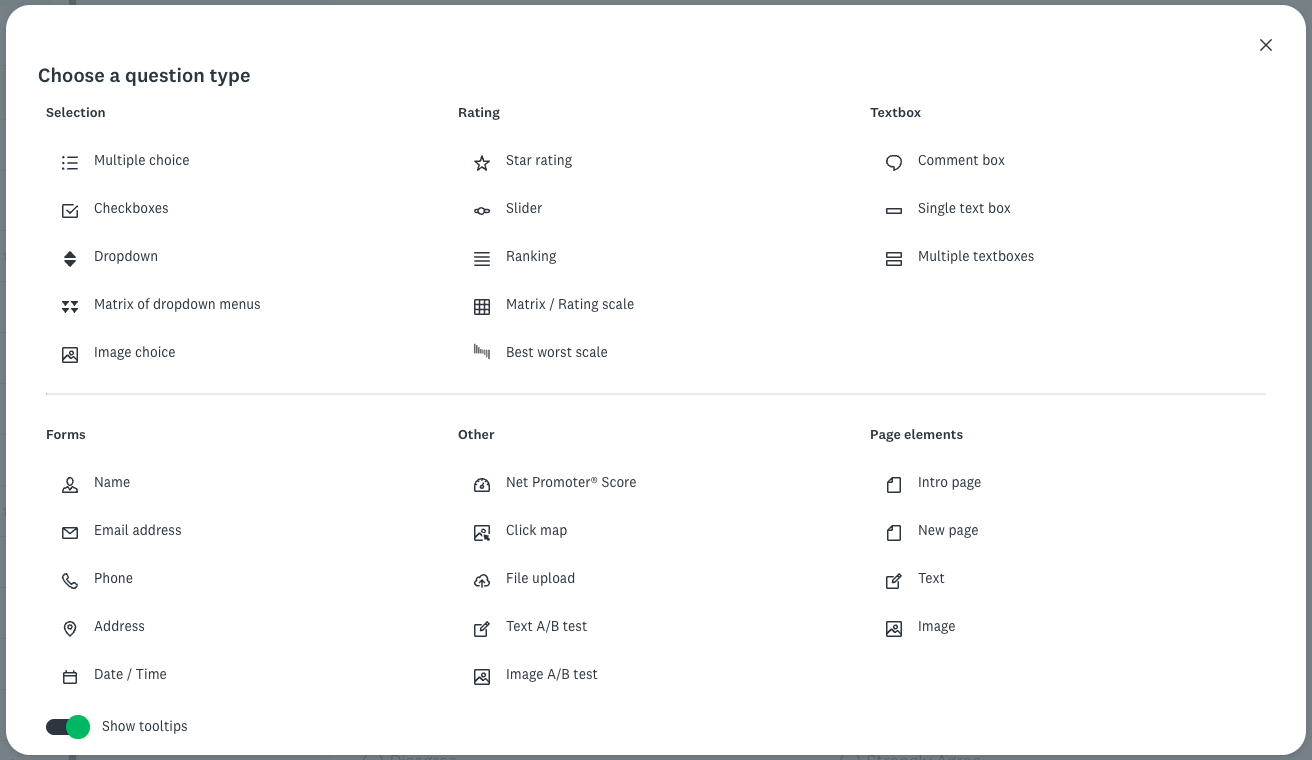The width and height of the screenshot is (1312, 760).
Task: Select the Checkboxes question type
Action: [131, 208]
